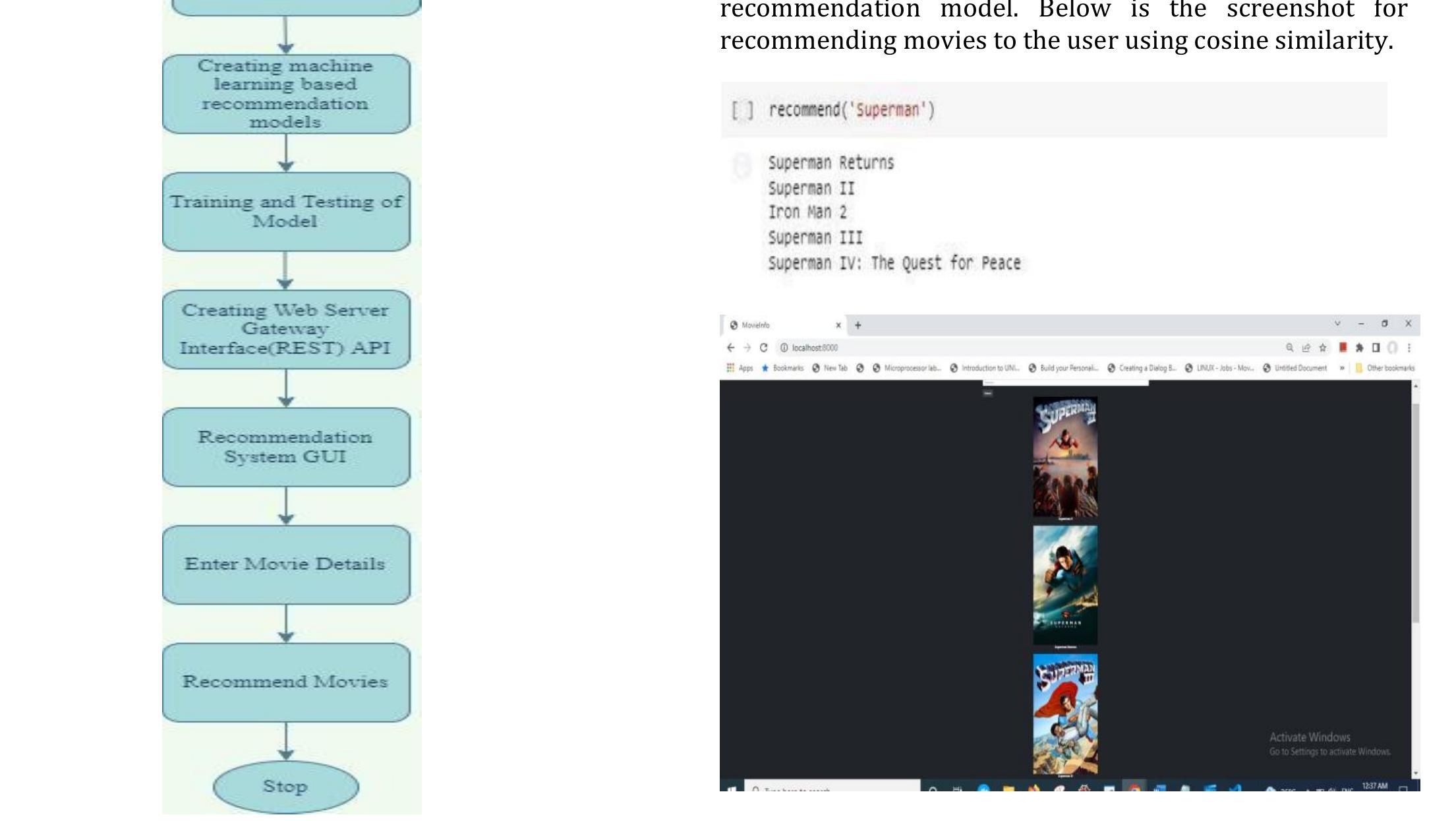Add a new tab with plus button
The image size is (1456, 821).
pos(858,325)
